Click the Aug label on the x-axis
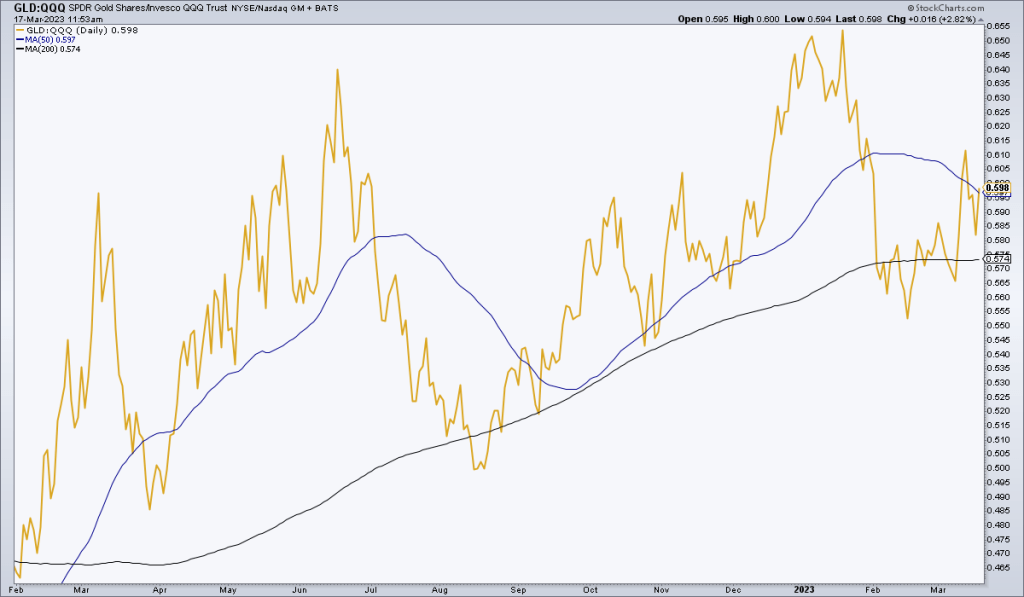 click(x=440, y=590)
